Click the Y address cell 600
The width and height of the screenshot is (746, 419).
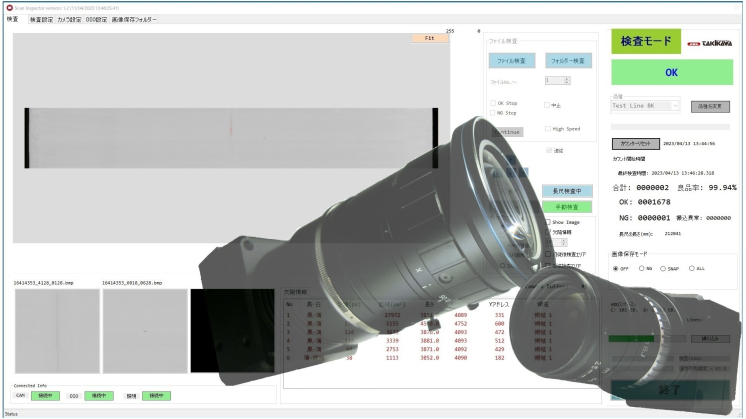click(x=499, y=323)
